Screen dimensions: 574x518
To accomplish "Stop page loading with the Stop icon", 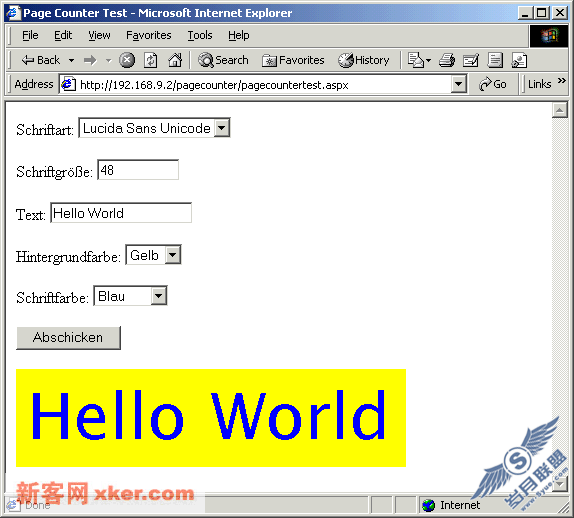I will [x=127, y=60].
